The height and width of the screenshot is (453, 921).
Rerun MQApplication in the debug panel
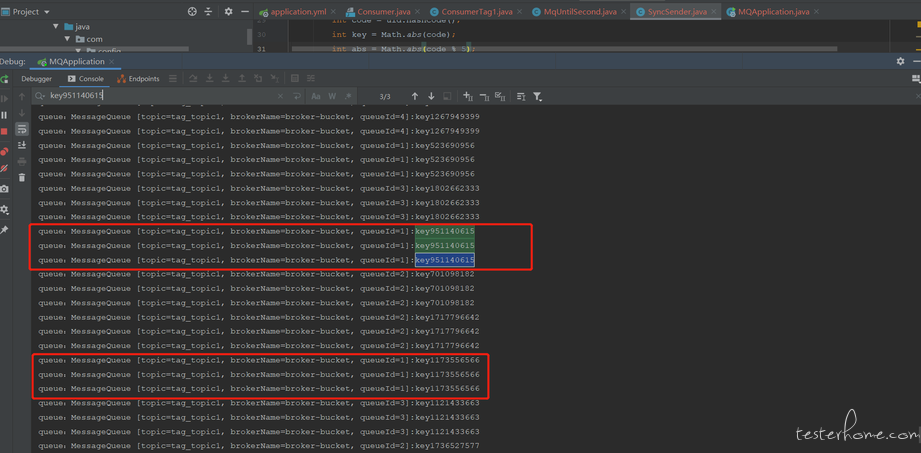tap(5, 79)
